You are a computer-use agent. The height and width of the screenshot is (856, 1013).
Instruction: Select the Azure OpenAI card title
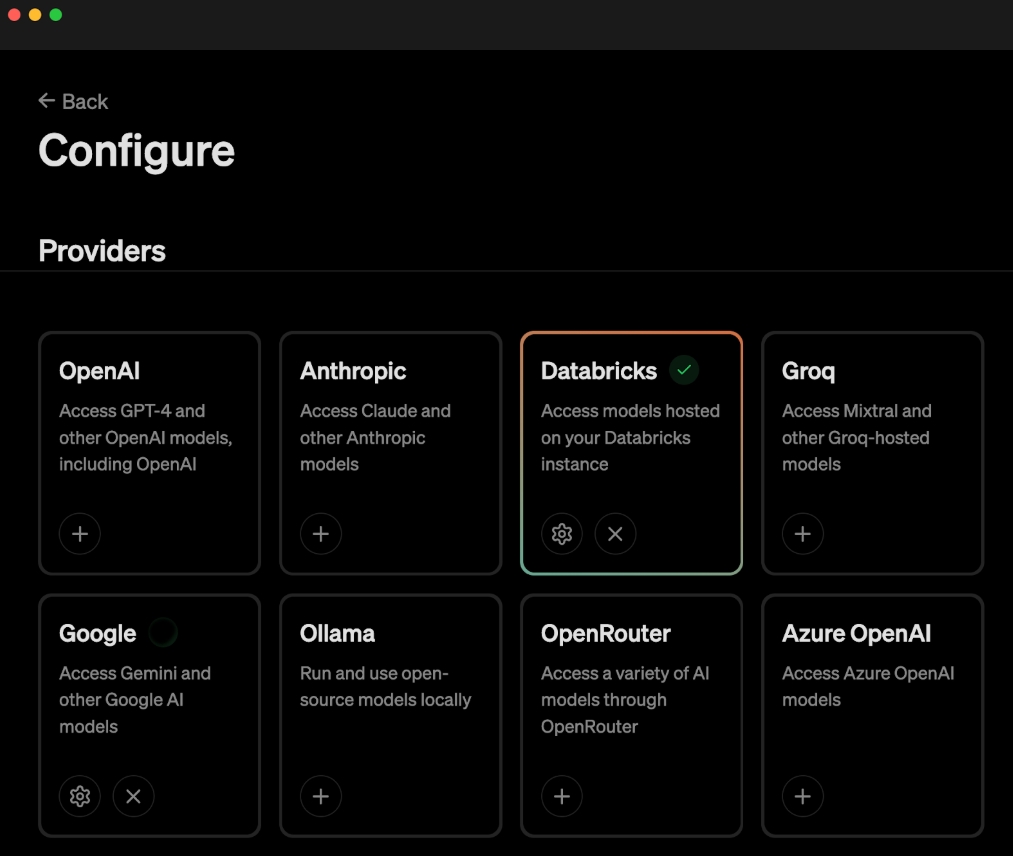click(857, 633)
